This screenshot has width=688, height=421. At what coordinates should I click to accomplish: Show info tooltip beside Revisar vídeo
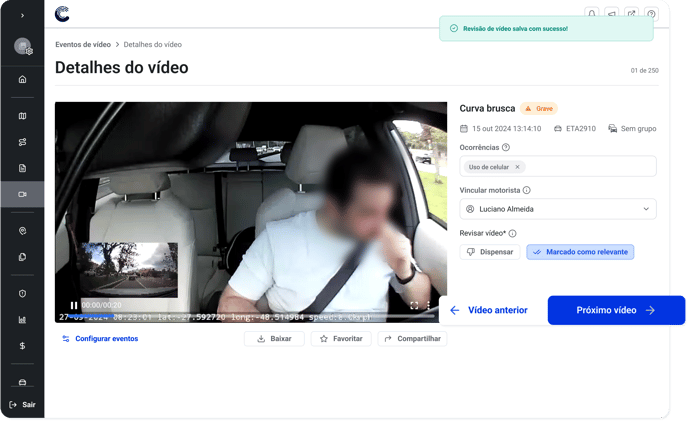[x=512, y=234]
